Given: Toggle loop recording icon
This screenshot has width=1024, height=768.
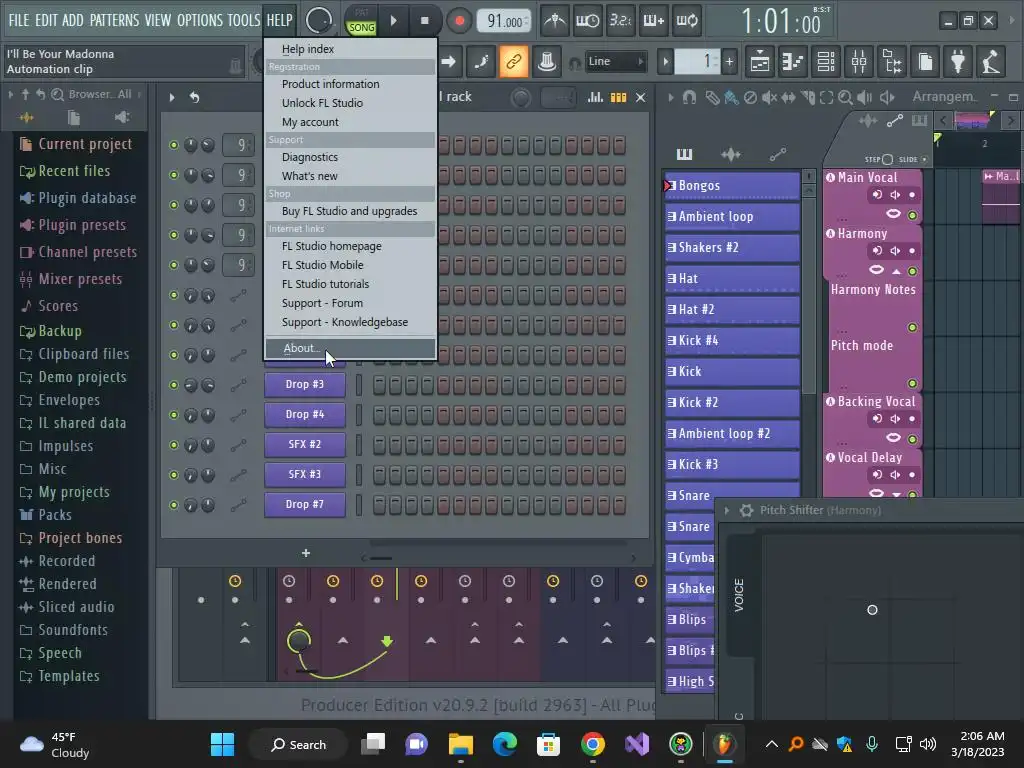Looking at the screenshot, I should (x=686, y=21).
